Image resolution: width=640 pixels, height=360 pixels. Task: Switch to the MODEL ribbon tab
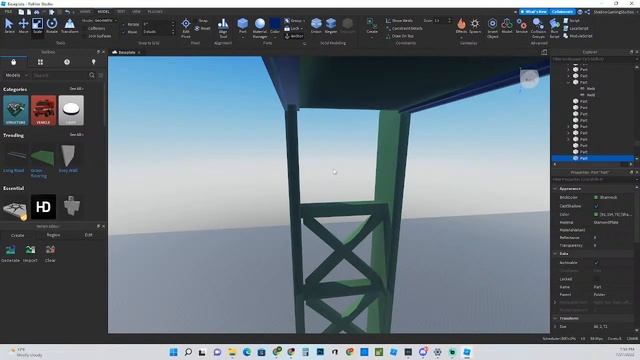click(103, 12)
